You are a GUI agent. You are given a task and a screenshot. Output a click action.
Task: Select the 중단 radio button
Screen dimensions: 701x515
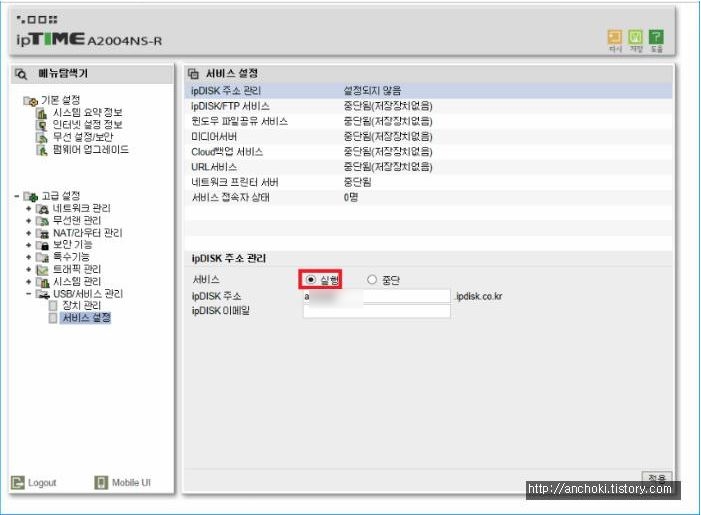pos(372,279)
